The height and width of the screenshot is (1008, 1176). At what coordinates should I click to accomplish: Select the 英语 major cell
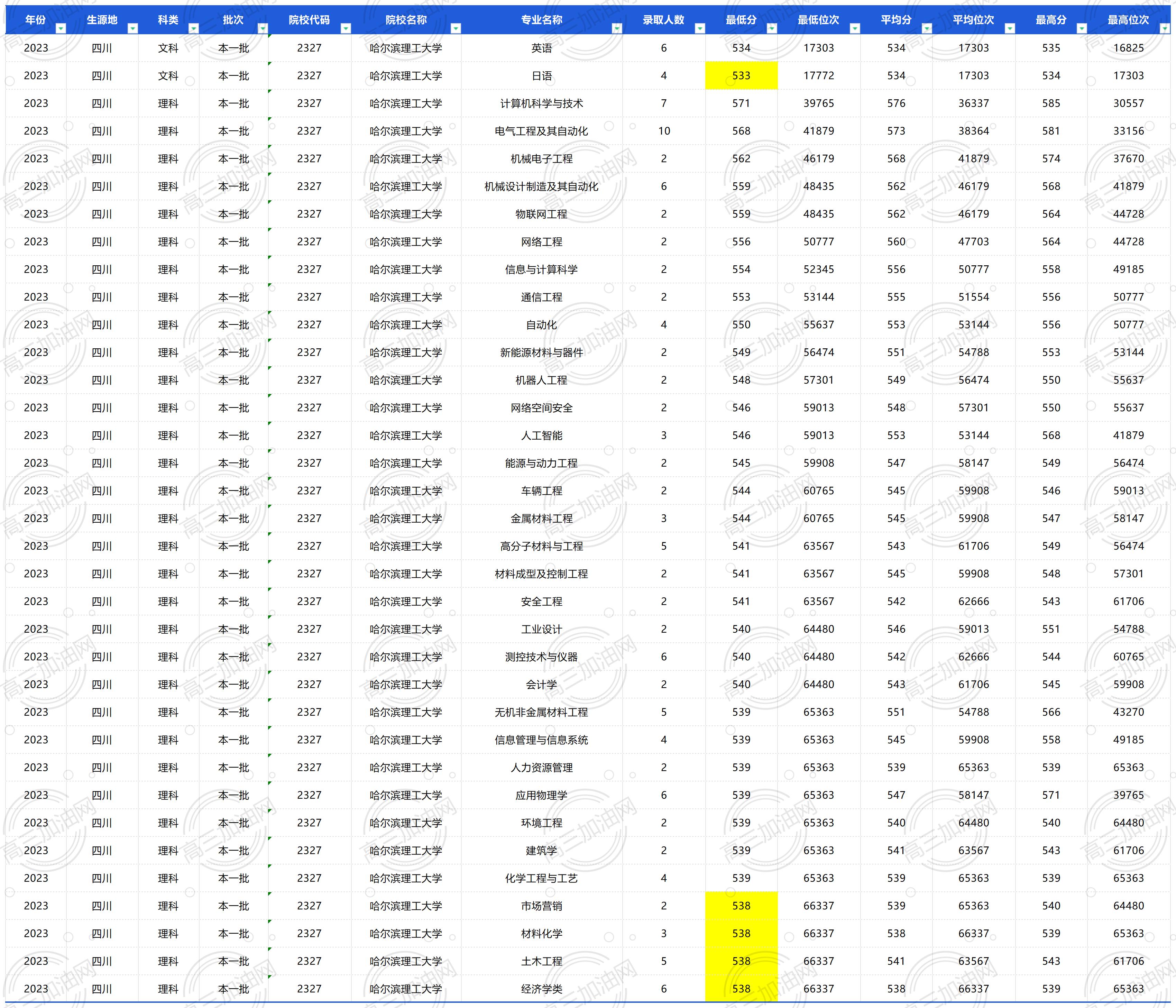click(x=542, y=48)
